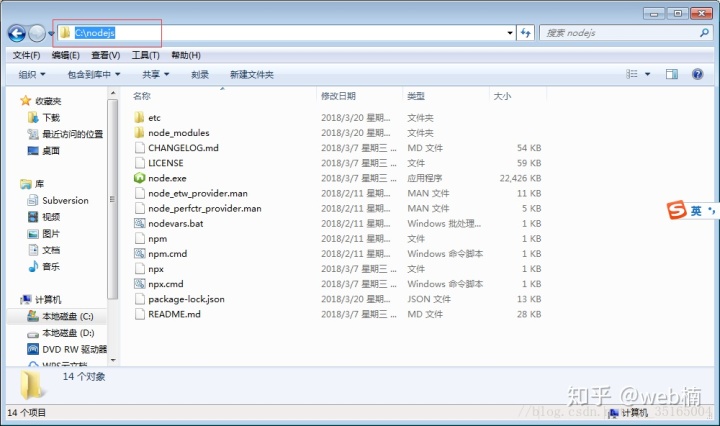The height and width of the screenshot is (426, 720).
Task: Open the view options dropdown arrow
Action: 647,74
